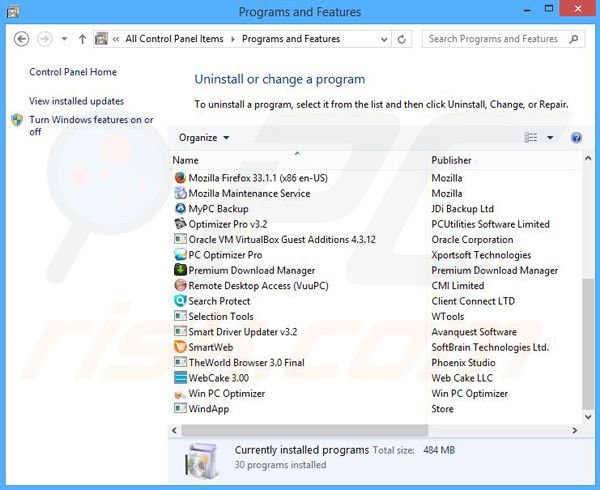Click the Control Panel address bar icon
600x490 pixels.
pyautogui.click(x=101, y=39)
